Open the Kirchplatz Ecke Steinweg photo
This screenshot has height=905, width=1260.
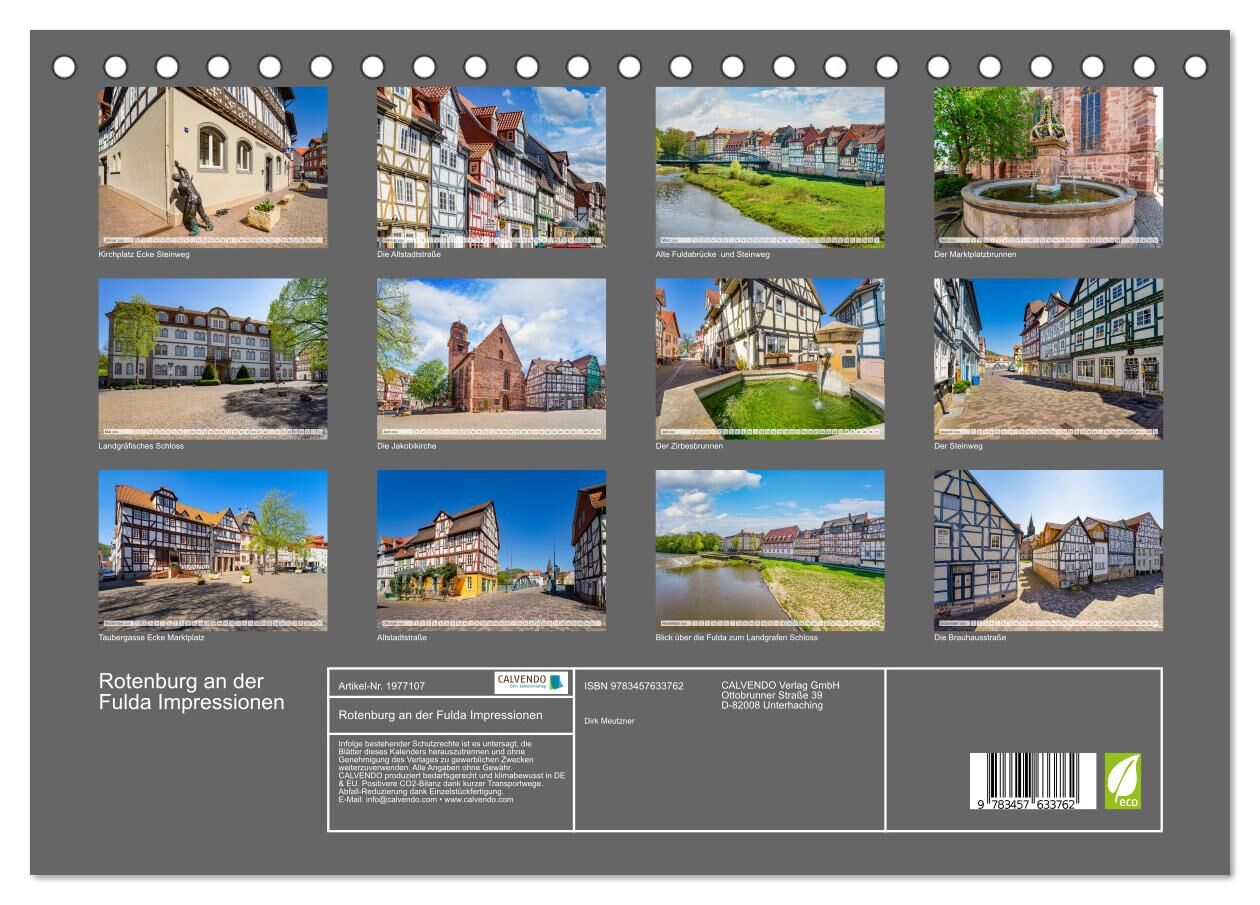click(212, 166)
